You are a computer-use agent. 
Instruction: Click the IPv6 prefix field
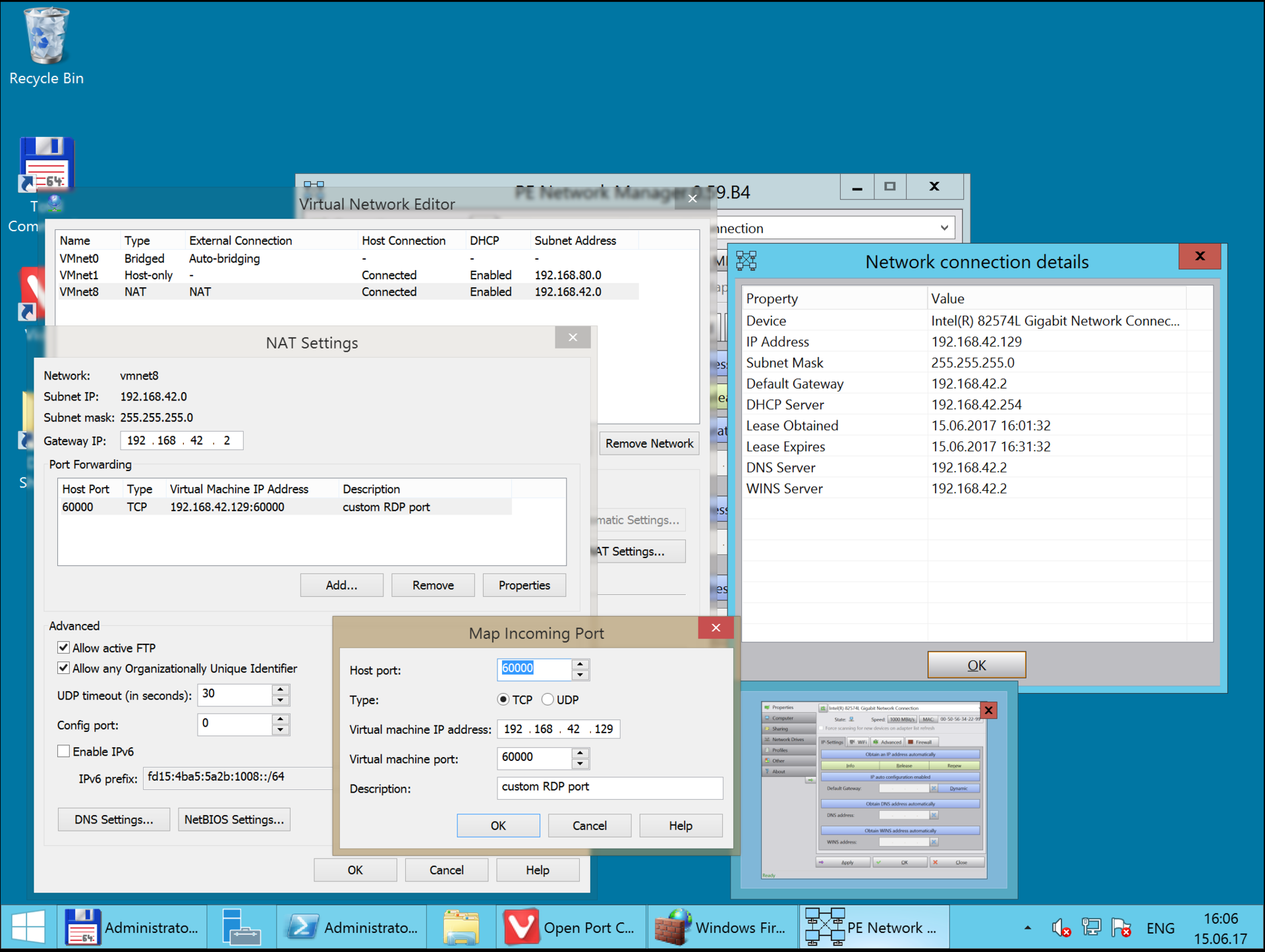tap(239, 777)
